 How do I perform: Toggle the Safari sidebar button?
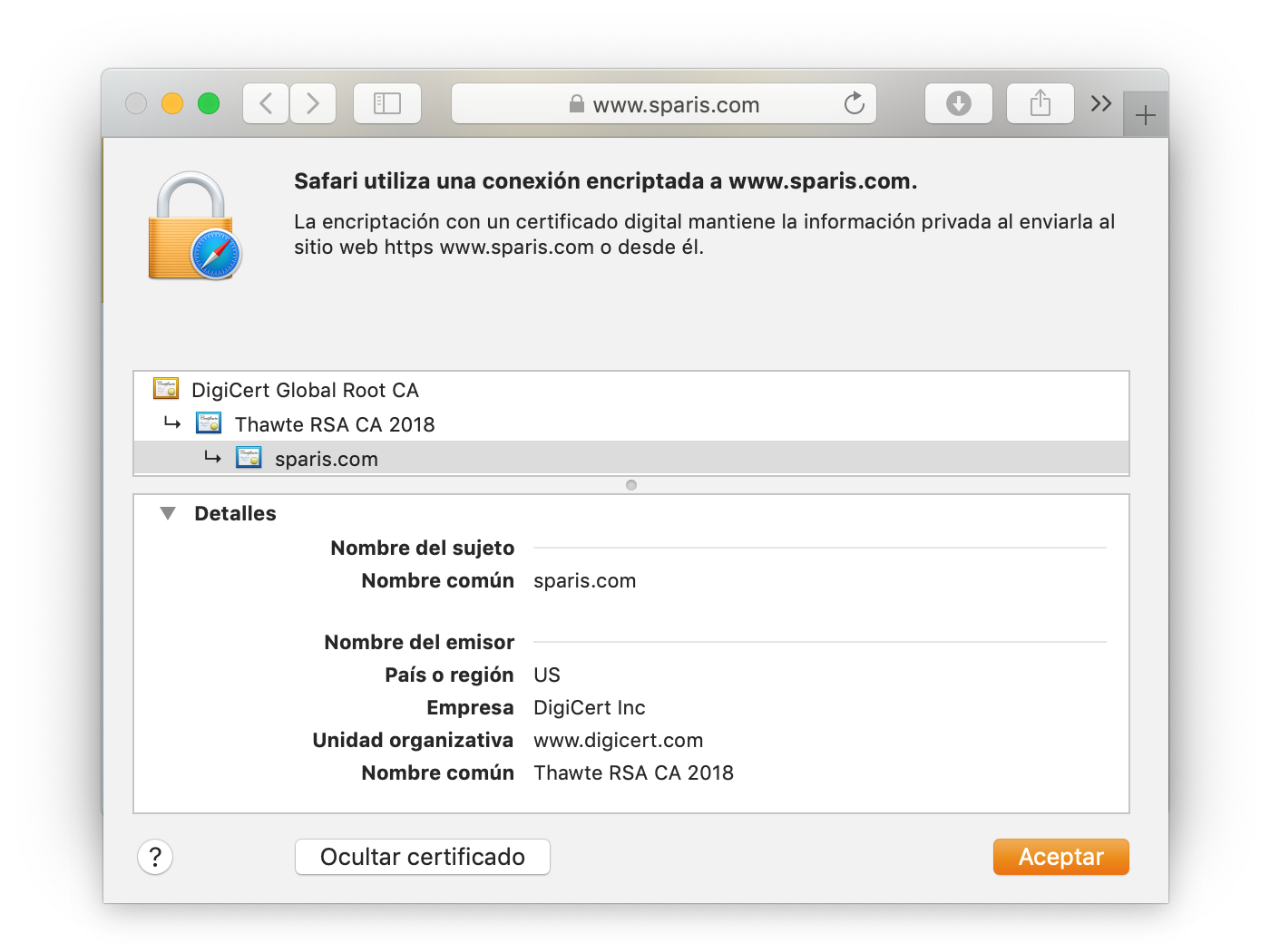tap(387, 103)
